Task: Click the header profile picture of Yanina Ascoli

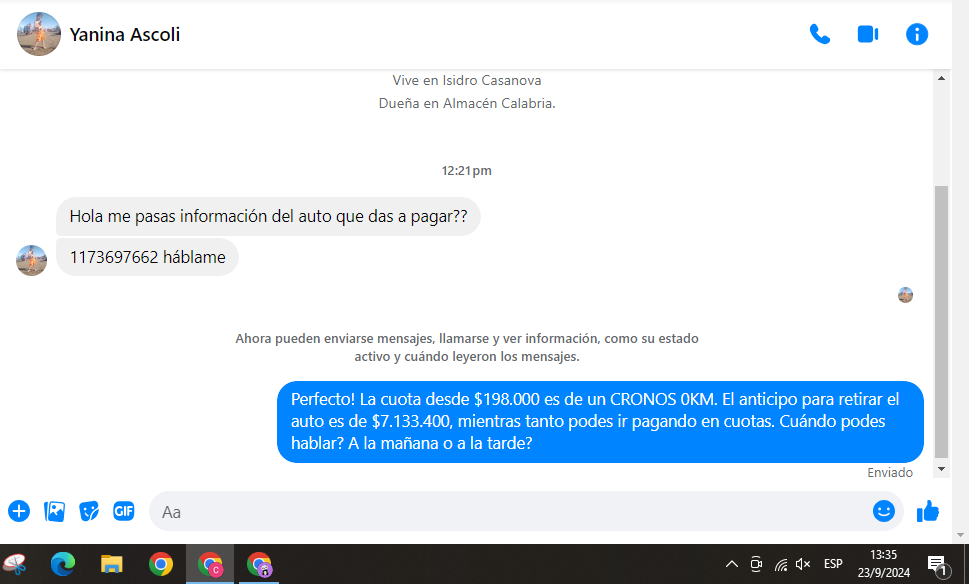Action: [x=39, y=35]
